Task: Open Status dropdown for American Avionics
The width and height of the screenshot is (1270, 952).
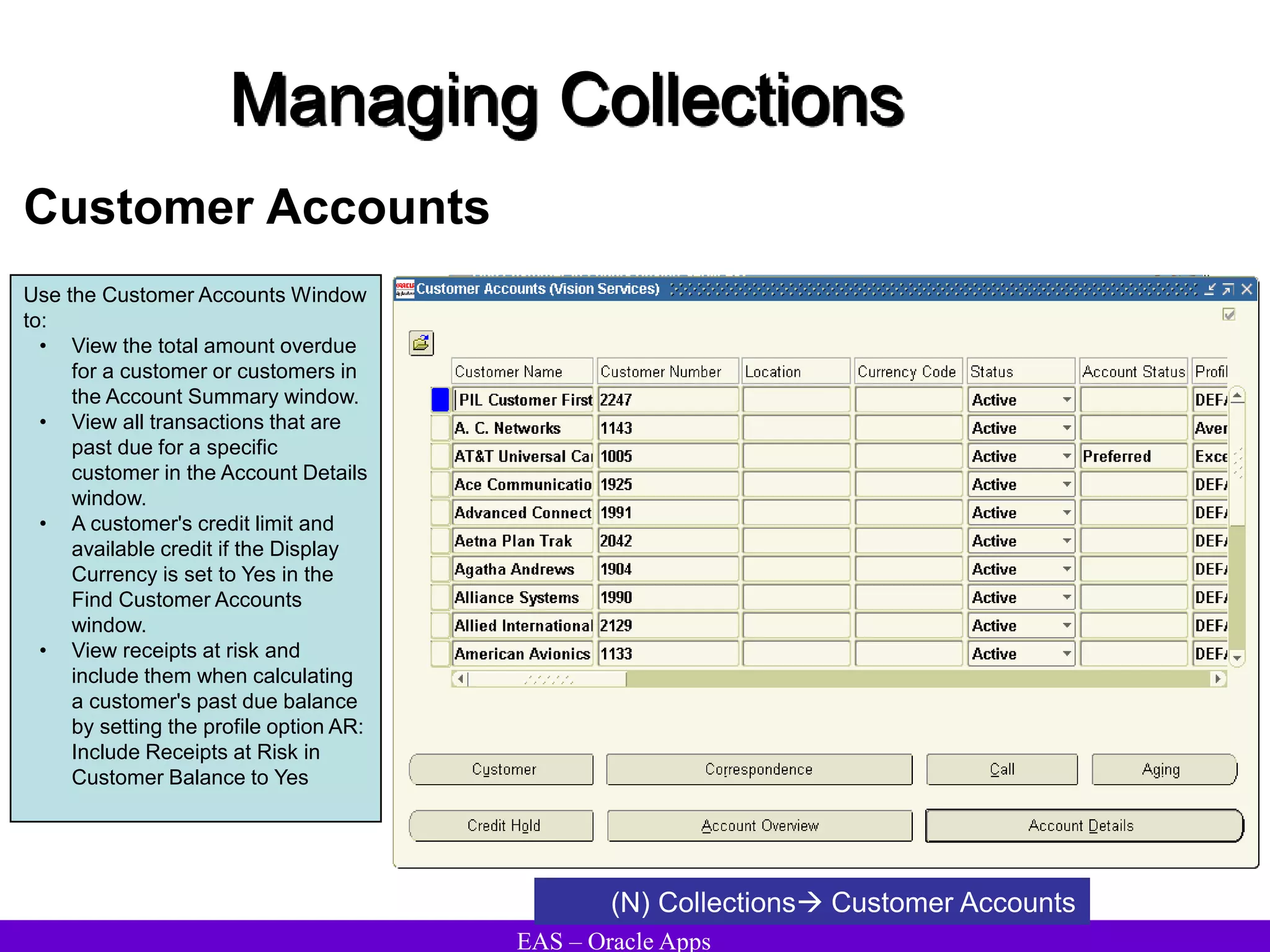Action: tap(1067, 653)
